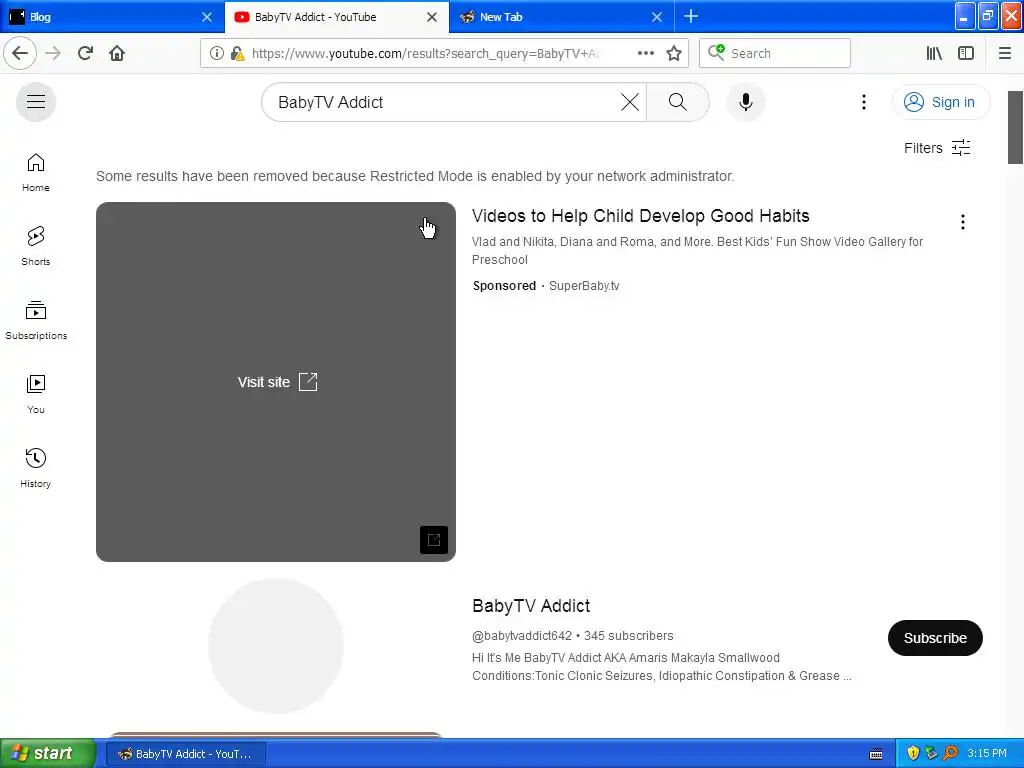1024x768 pixels.
Task: Open History in the sidebar
Action: pos(36,468)
